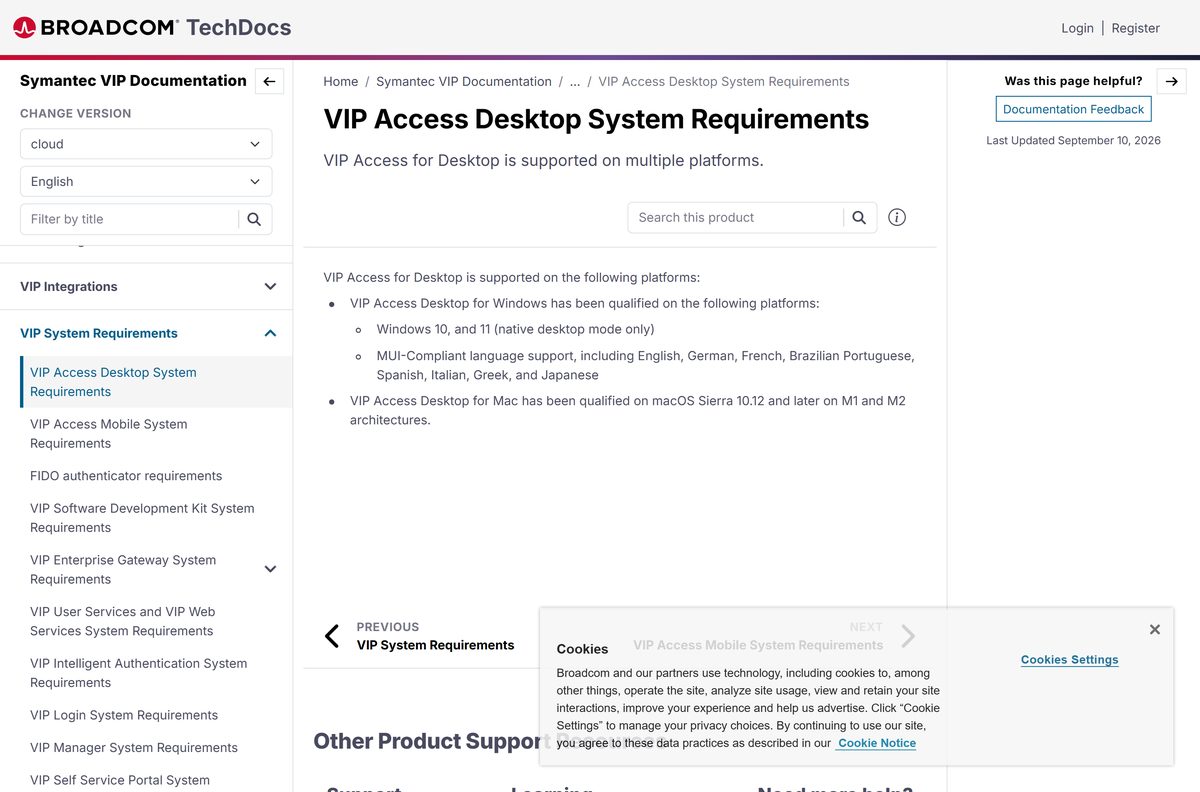Screen dimensions: 1200x792
Task: Click the Windows 10, and 11 bullet text
Action: click(515, 329)
